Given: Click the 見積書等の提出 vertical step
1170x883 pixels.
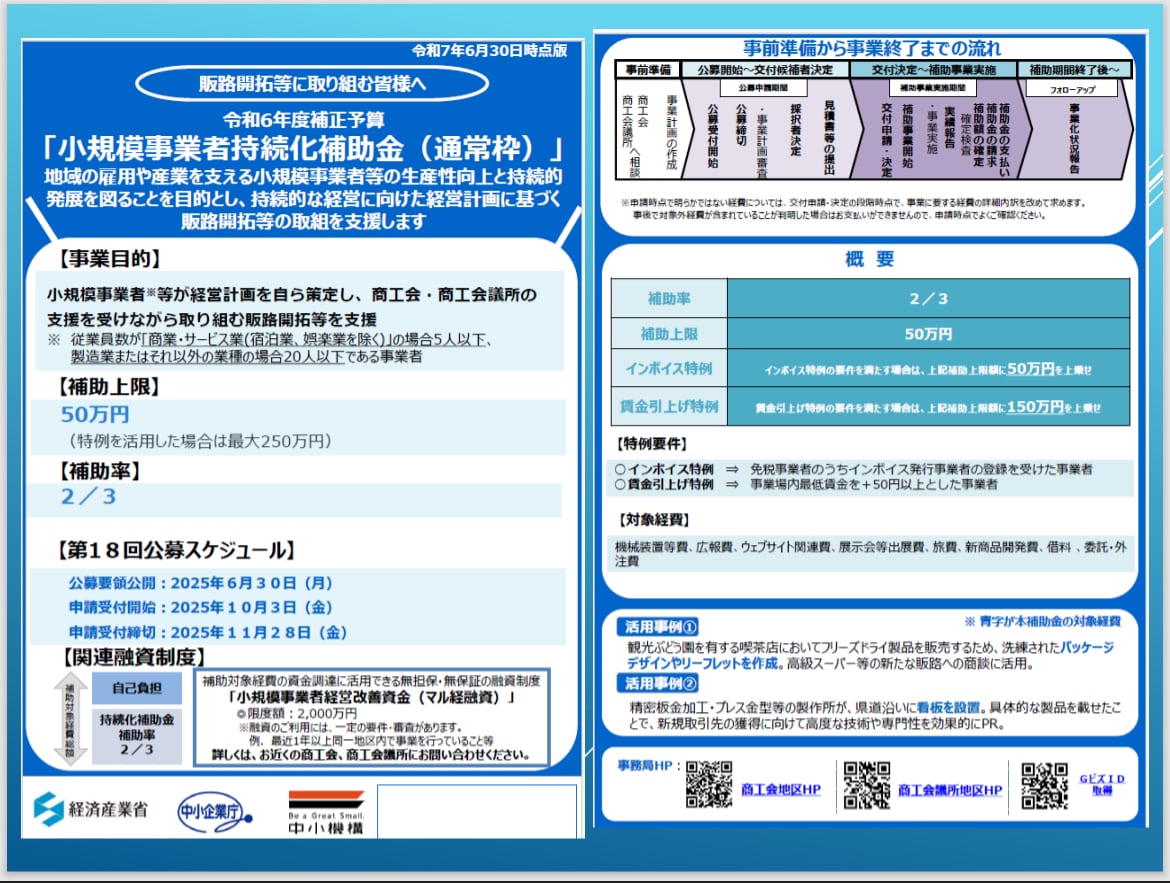Looking at the screenshot, I should click(x=828, y=138).
